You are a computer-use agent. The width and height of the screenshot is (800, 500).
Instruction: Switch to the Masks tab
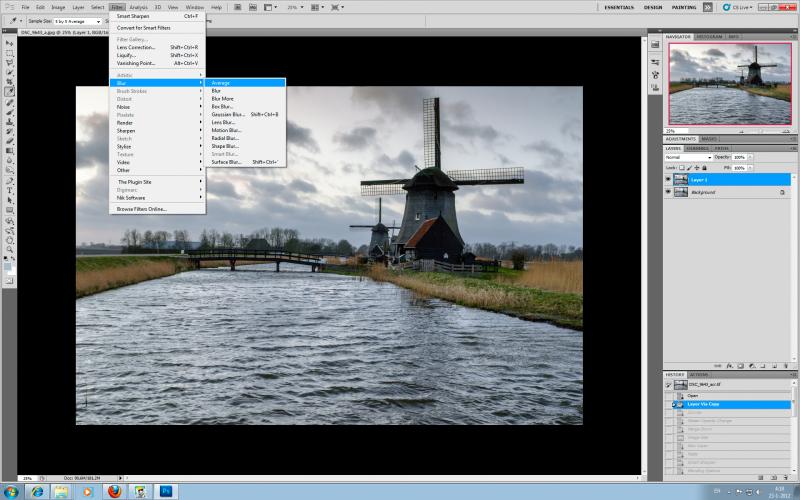coord(709,139)
